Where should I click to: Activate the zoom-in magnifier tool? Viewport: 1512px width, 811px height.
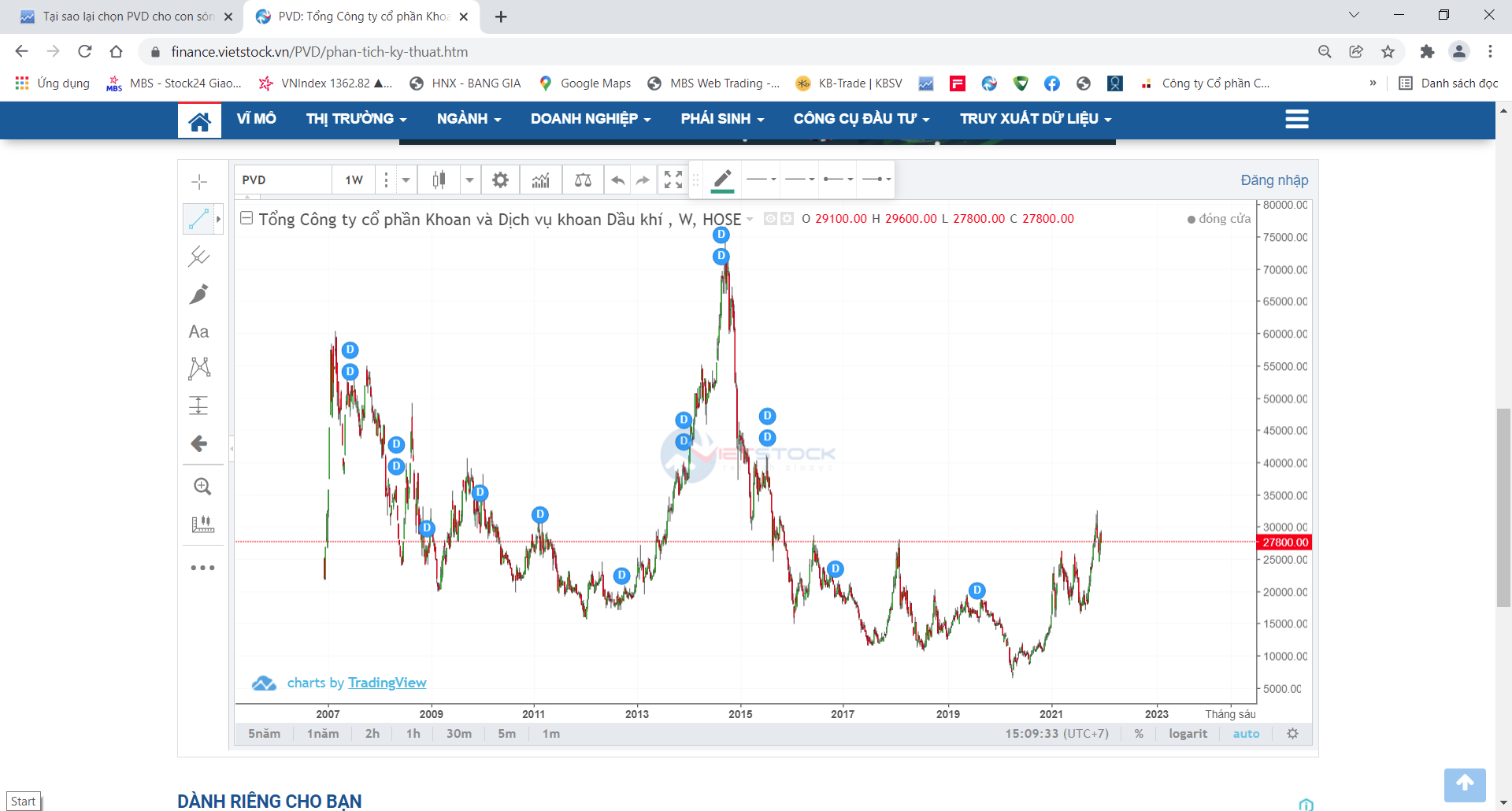(x=202, y=487)
